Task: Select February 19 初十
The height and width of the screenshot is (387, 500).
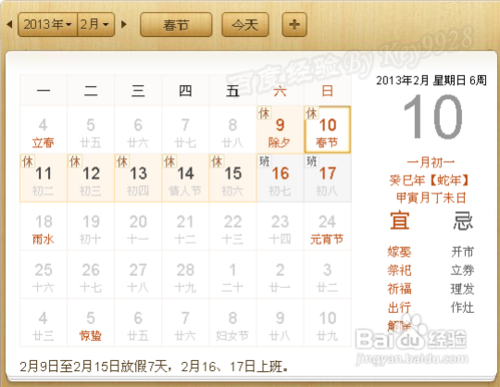Action: coord(91,226)
